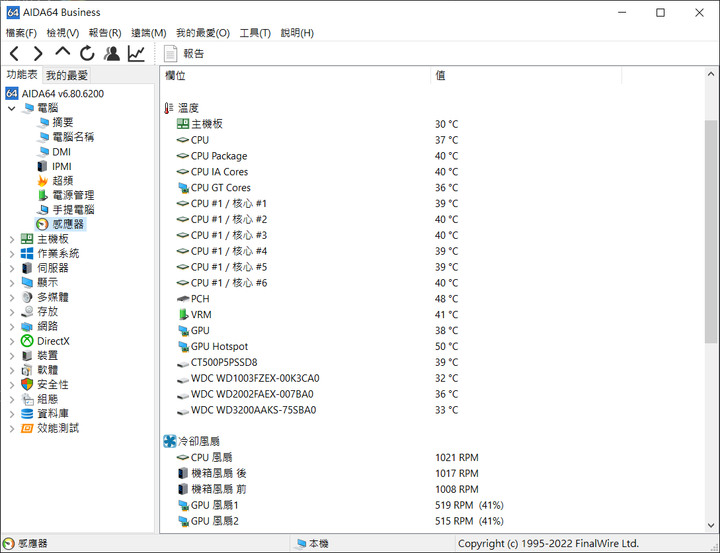Expand the 網路 tree node
The width and height of the screenshot is (720, 553).
pos(12,327)
